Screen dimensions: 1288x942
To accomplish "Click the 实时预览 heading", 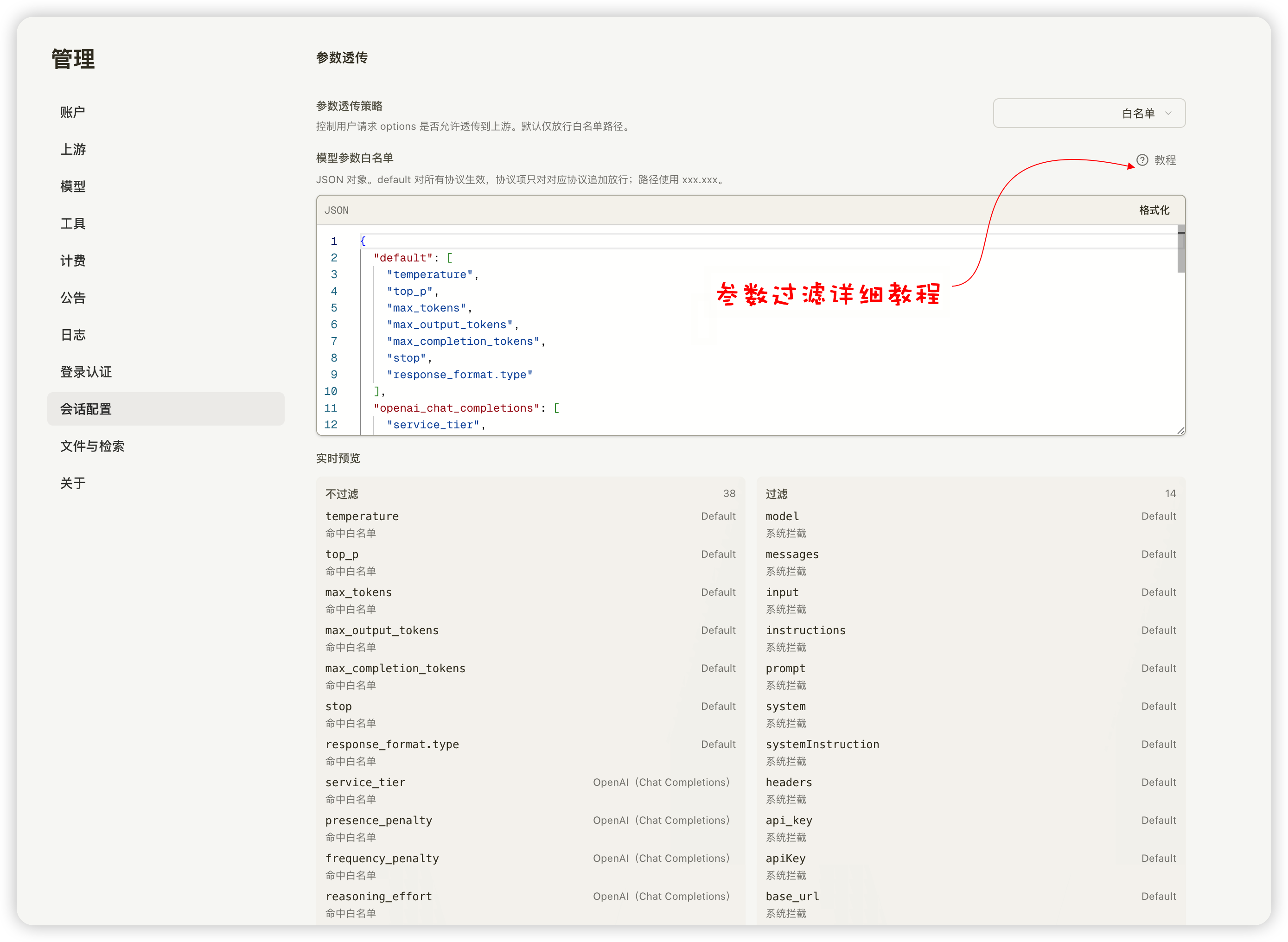I will tap(338, 458).
